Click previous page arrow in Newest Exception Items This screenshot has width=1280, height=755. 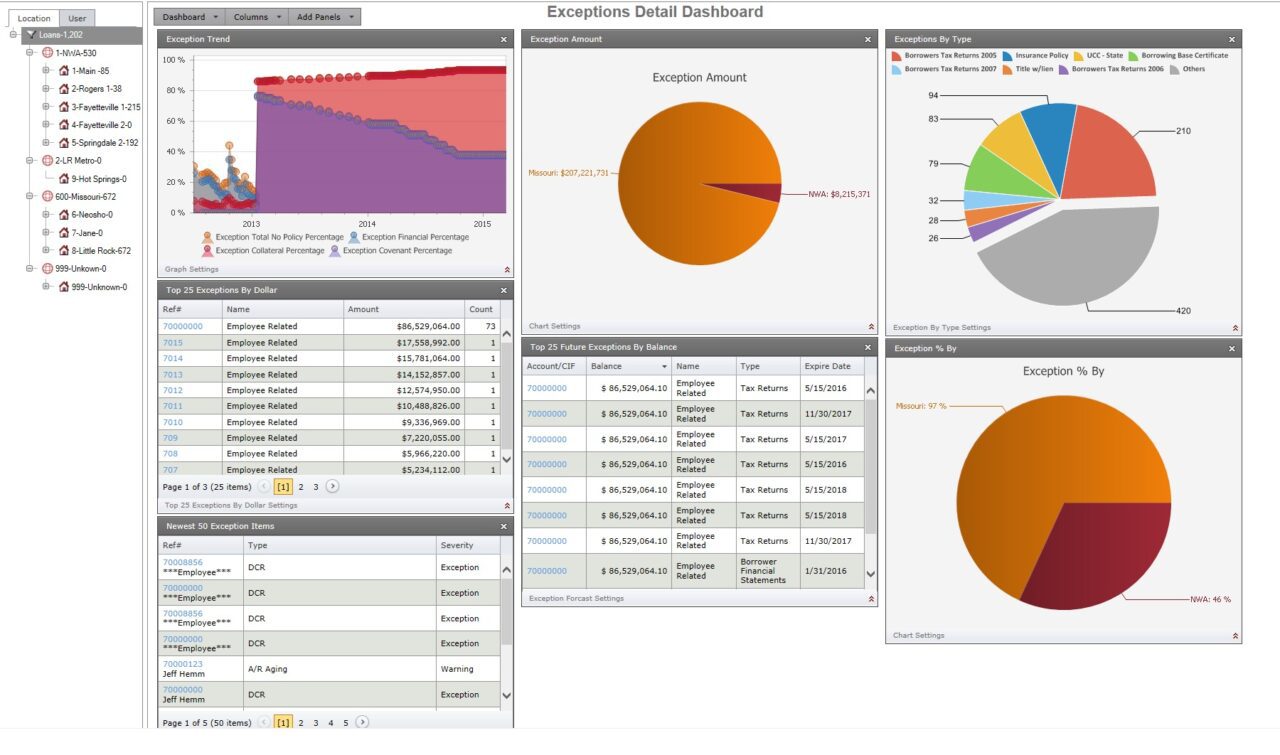pyautogui.click(x=264, y=722)
